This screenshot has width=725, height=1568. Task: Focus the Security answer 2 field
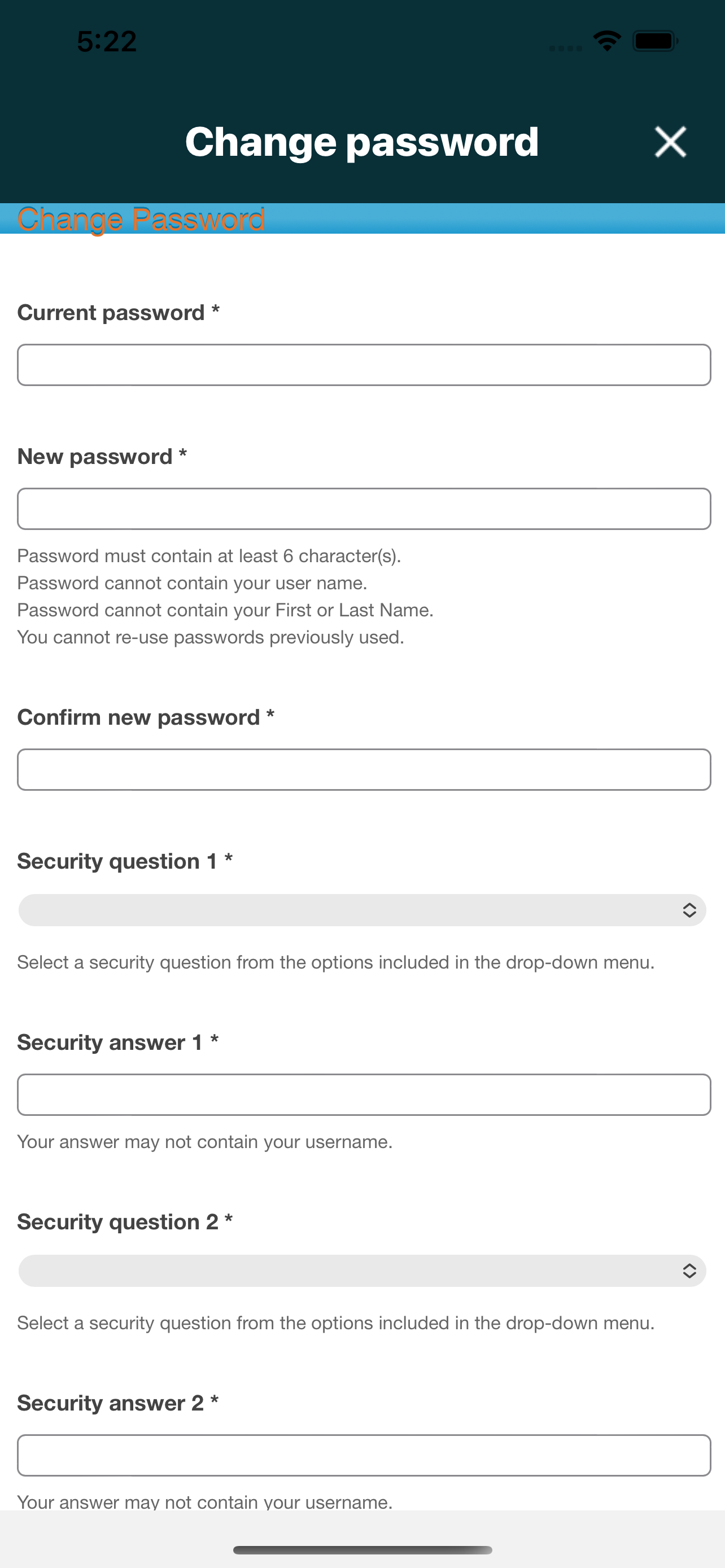[x=364, y=1455]
